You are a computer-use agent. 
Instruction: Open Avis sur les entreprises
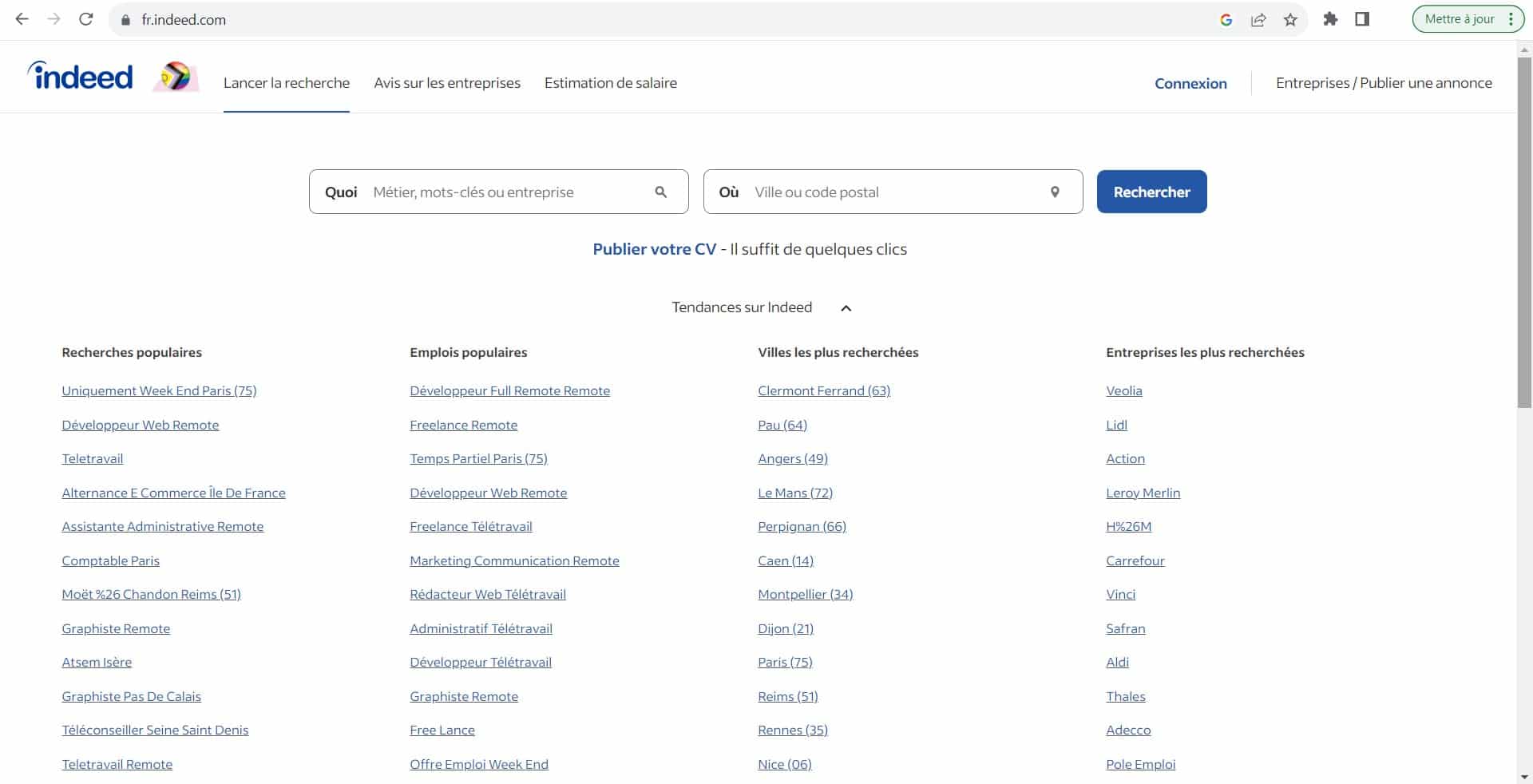click(x=447, y=83)
